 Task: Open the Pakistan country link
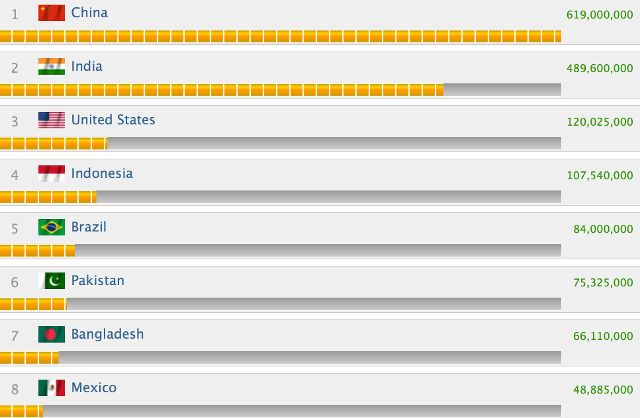pos(98,280)
